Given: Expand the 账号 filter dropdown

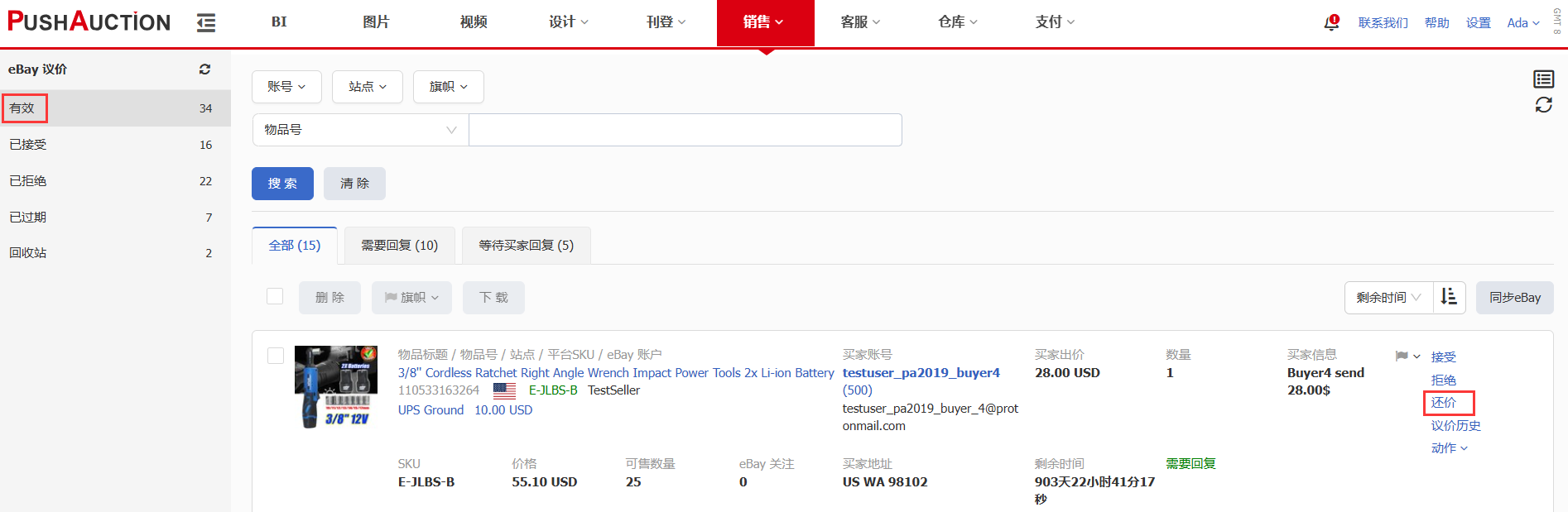Looking at the screenshot, I should (x=286, y=87).
